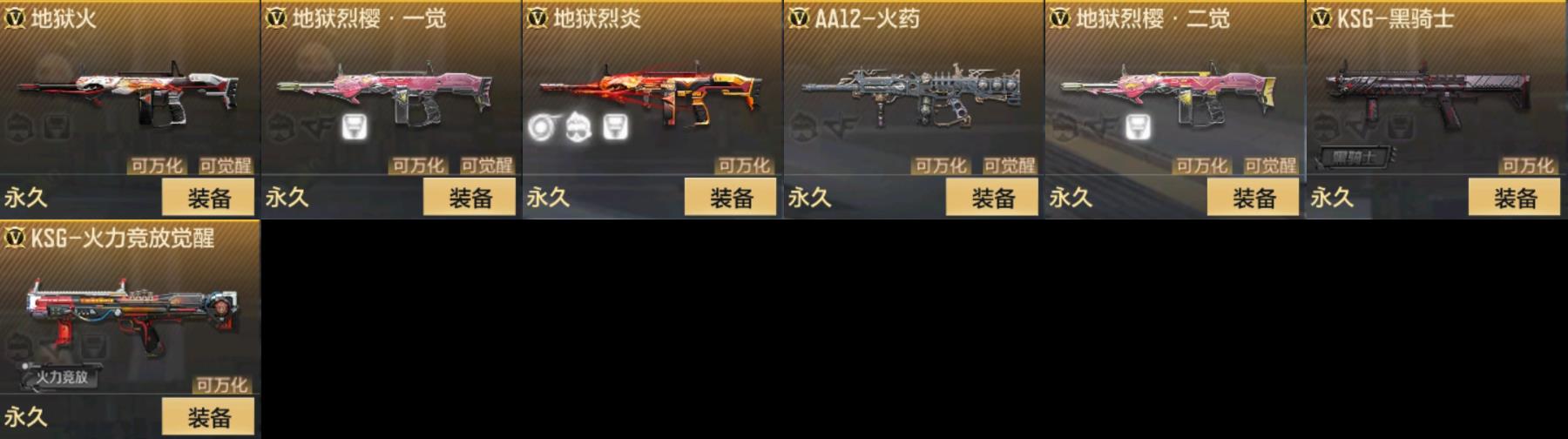Click the V badge beside 地狱火
The image size is (1568, 439).
[x=15, y=17]
